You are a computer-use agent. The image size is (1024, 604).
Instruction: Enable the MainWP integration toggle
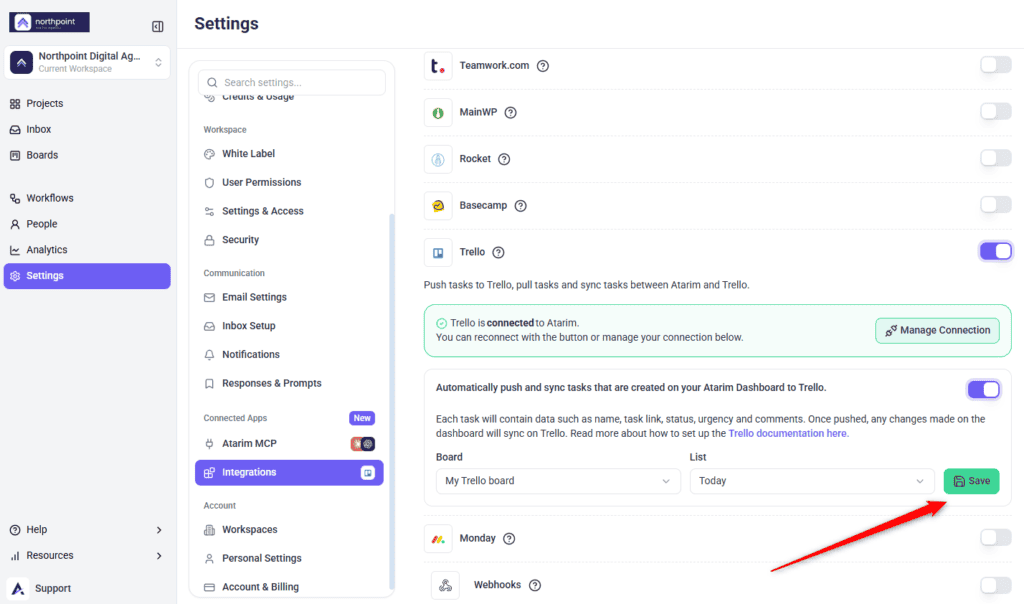coord(996,111)
